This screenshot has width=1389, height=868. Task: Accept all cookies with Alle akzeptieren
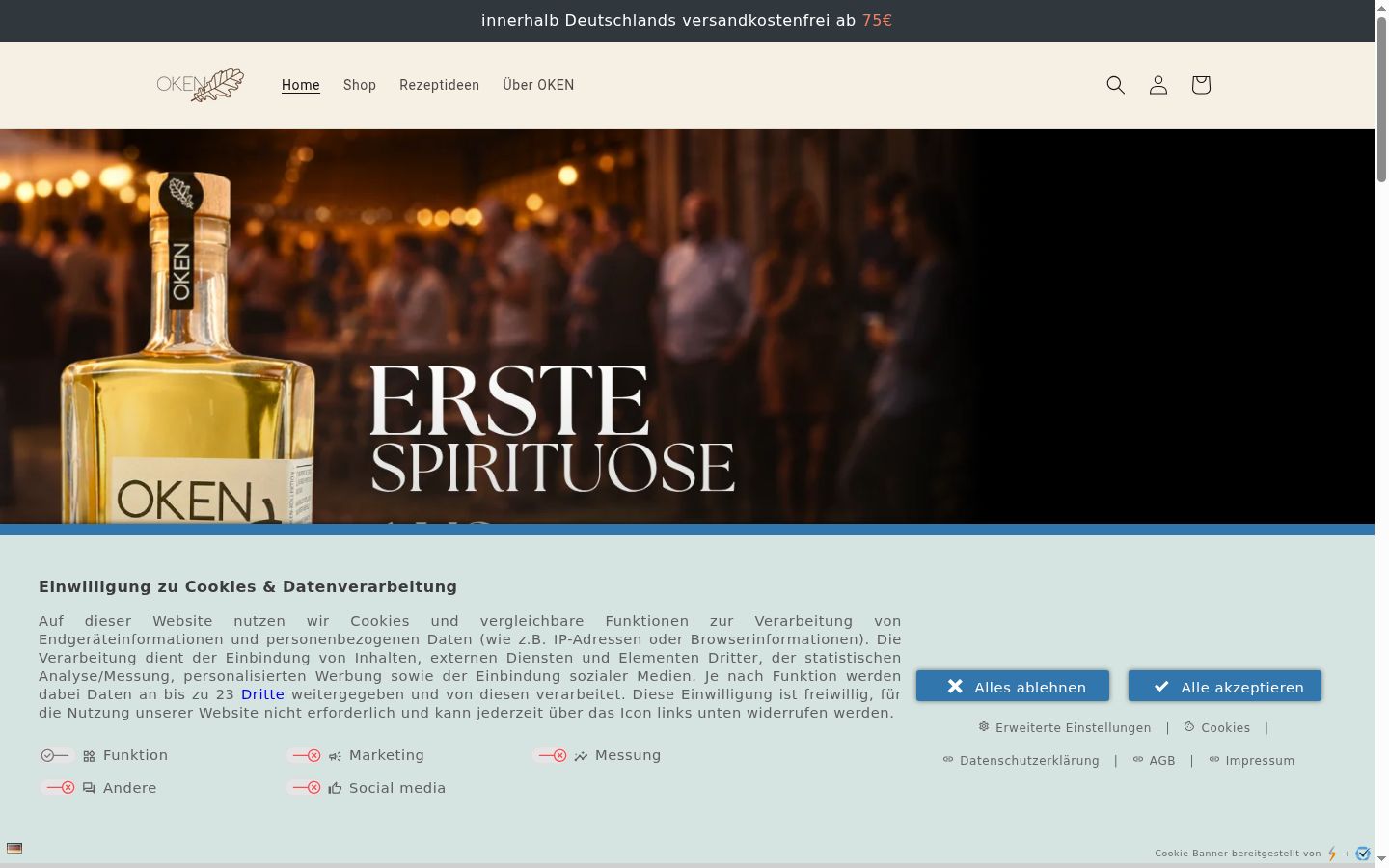click(1225, 686)
